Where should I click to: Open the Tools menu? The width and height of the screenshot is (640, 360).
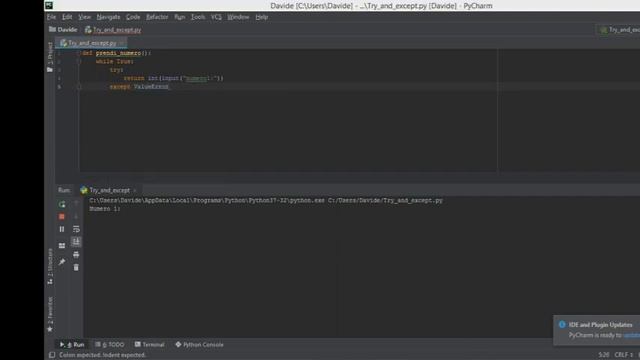click(198, 17)
